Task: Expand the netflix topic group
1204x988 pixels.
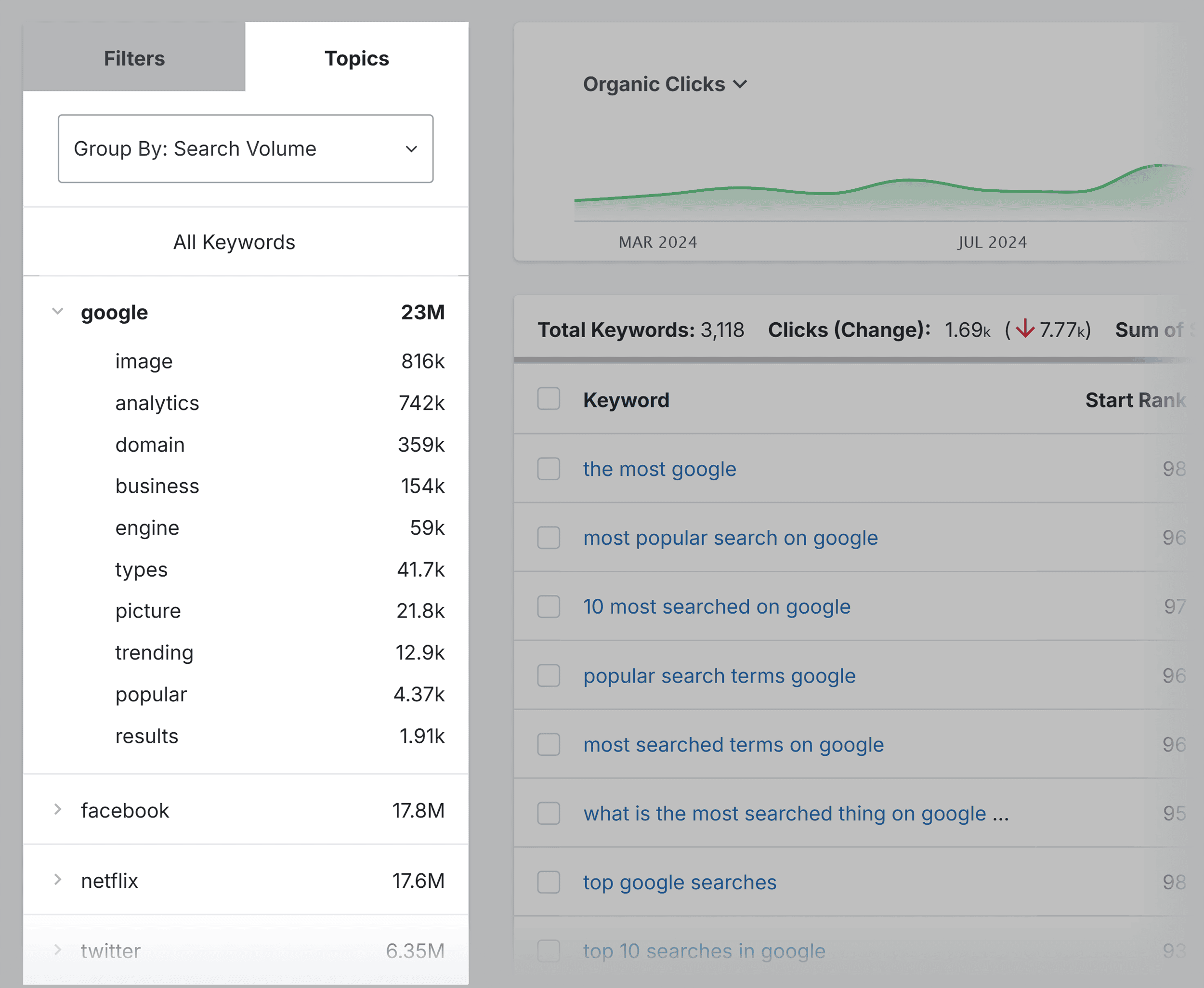Action: (x=57, y=880)
